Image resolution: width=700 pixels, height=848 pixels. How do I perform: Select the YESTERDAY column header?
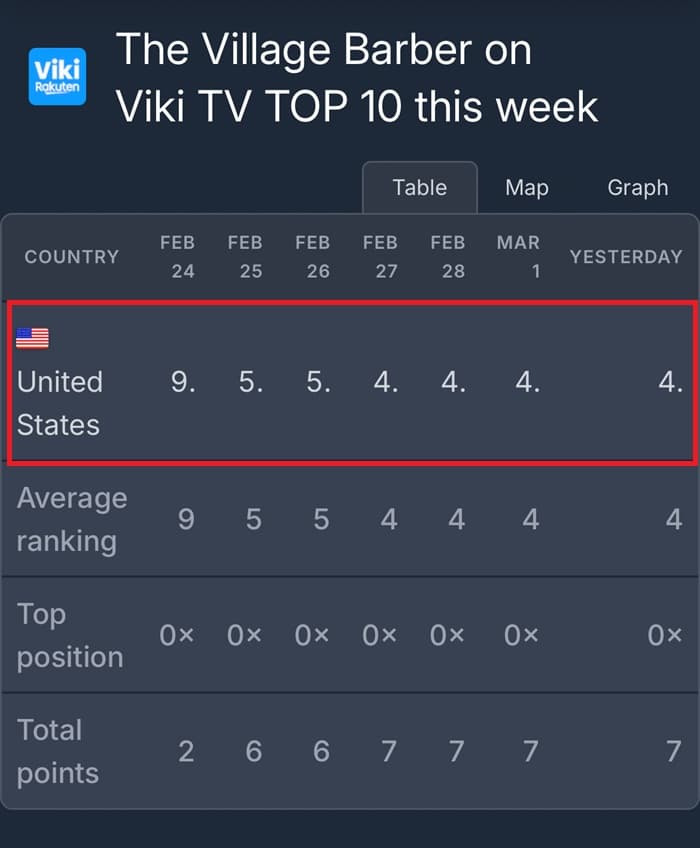click(625, 257)
